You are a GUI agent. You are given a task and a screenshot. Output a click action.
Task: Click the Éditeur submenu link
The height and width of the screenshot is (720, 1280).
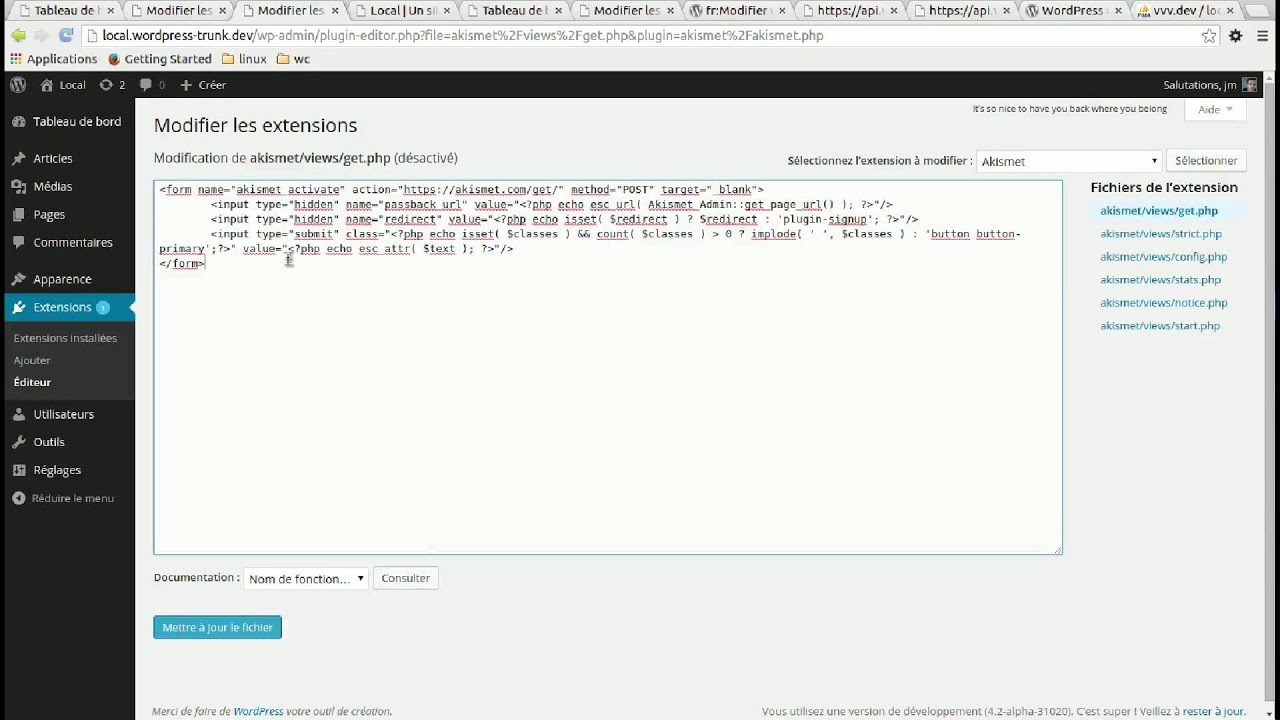tap(32, 382)
